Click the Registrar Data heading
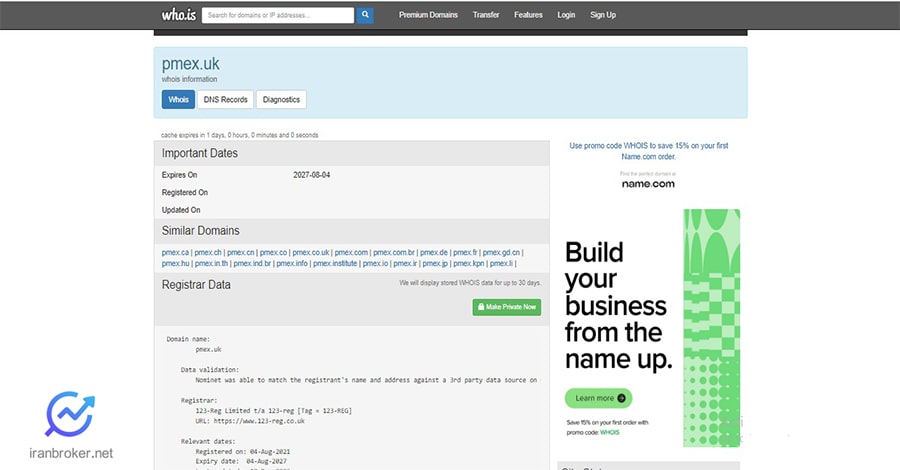 196,285
